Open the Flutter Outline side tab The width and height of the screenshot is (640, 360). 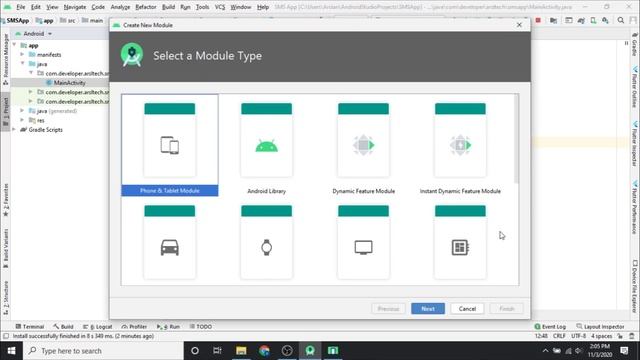click(x=635, y=87)
